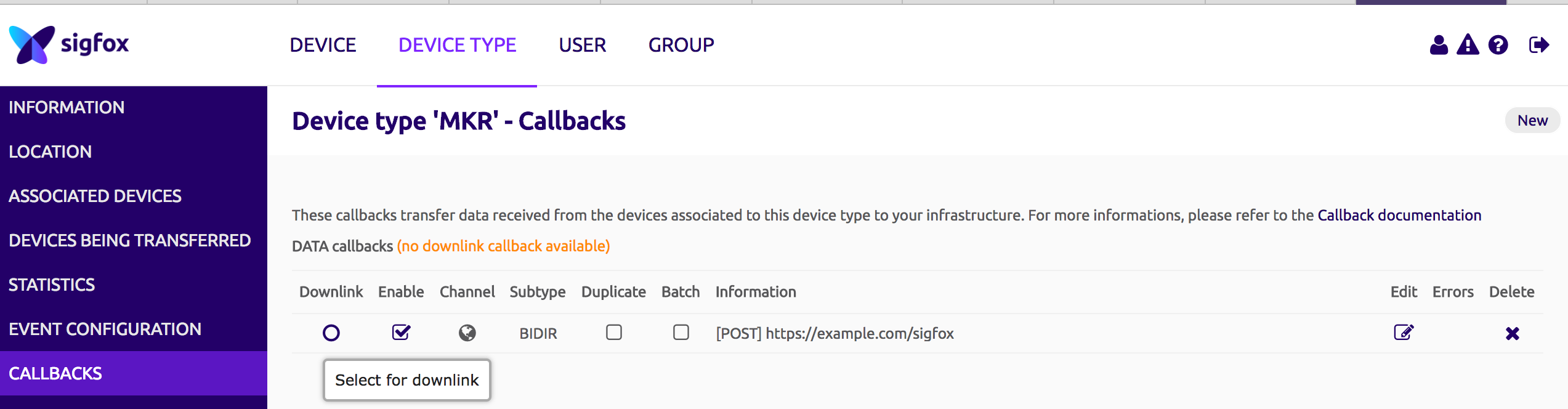
Task: Select EVENT CONFIGURATION in sidebar
Action: (105, 329)
